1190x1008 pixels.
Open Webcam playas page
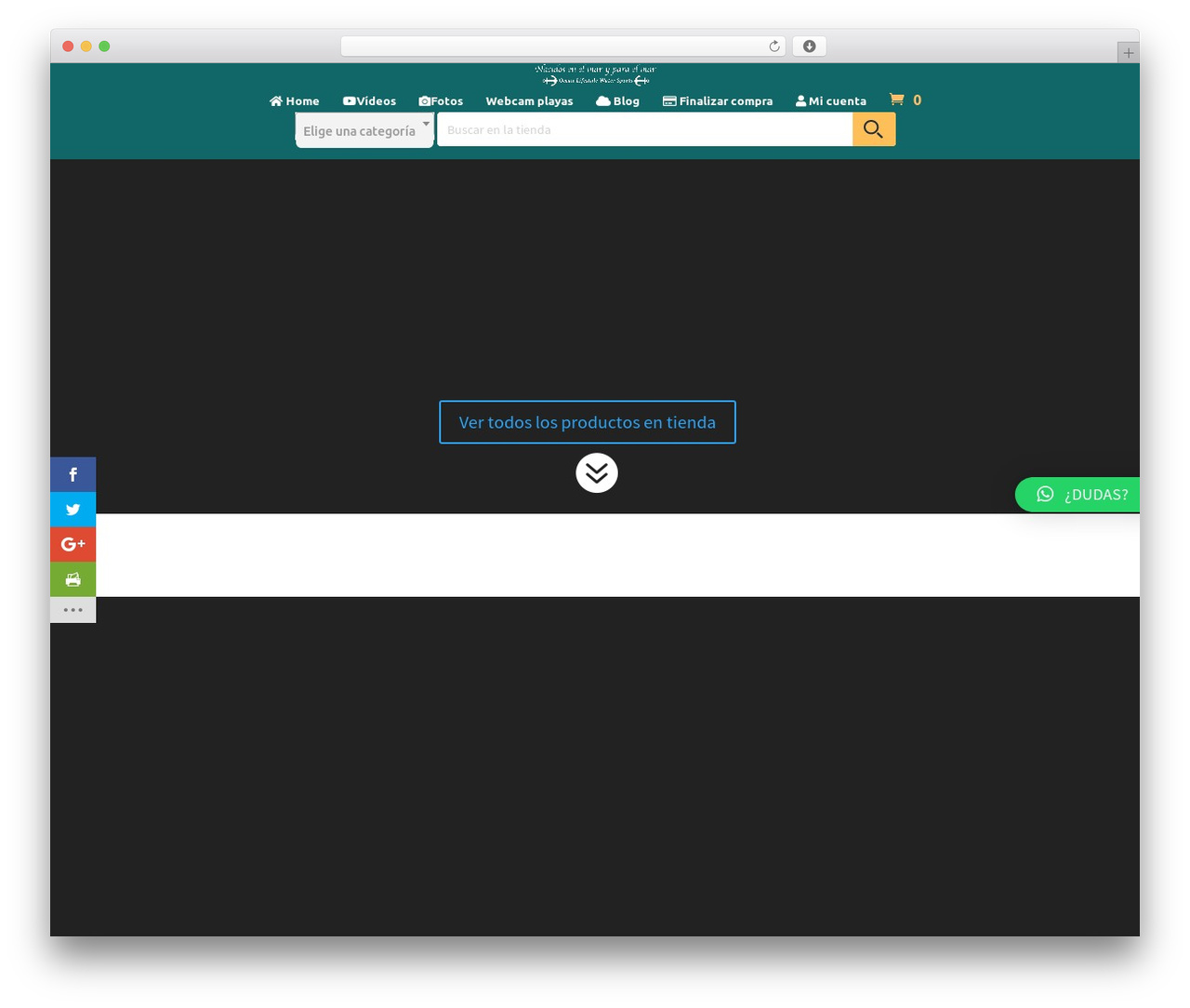(529, 101)
